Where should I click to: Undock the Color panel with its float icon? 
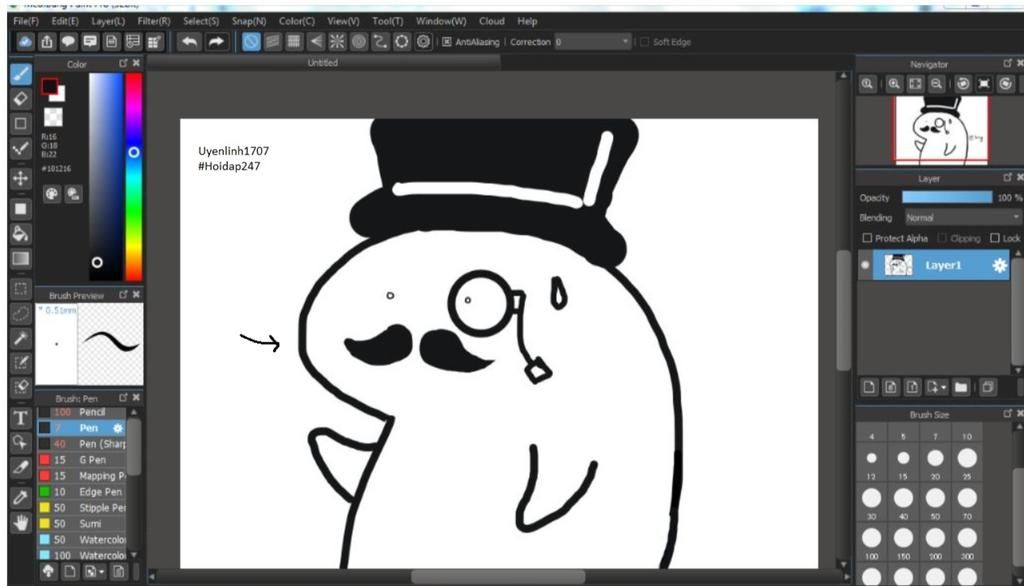click(123, 63)
